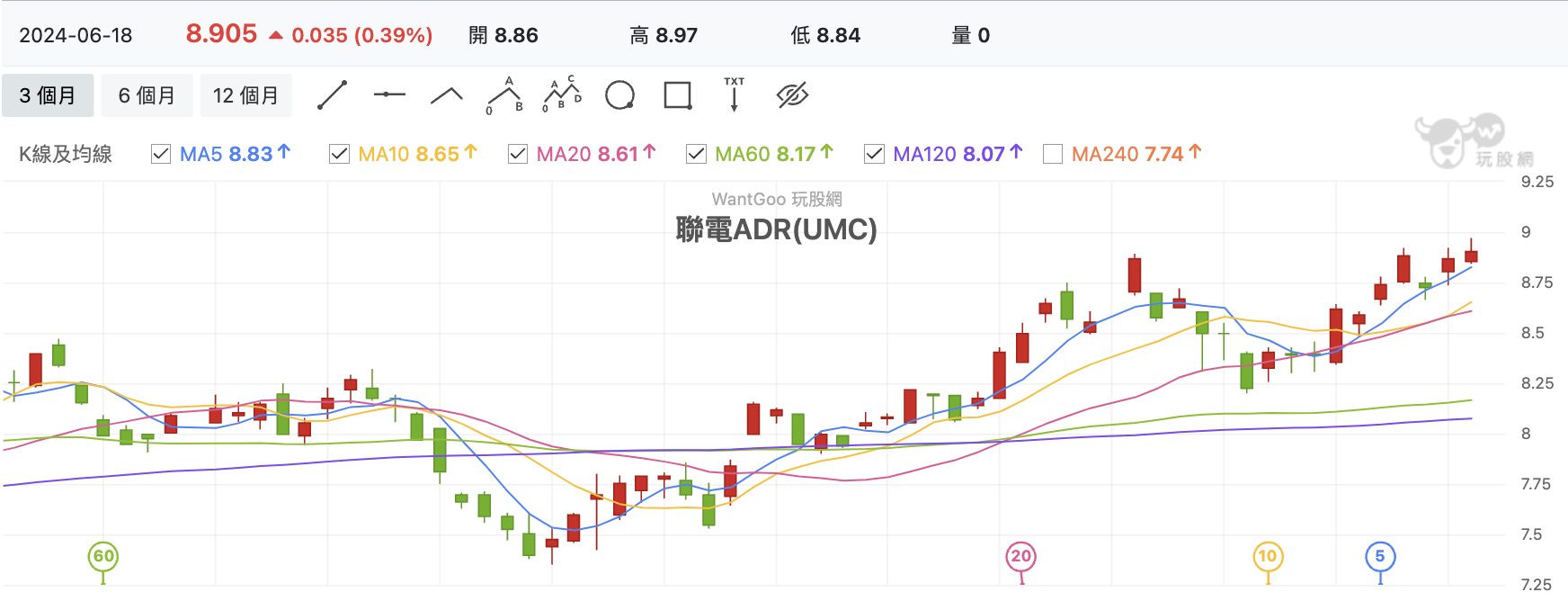Select the 0-A-B wave pattern tool
The image size is (1568, 601).
pos(504,95)
